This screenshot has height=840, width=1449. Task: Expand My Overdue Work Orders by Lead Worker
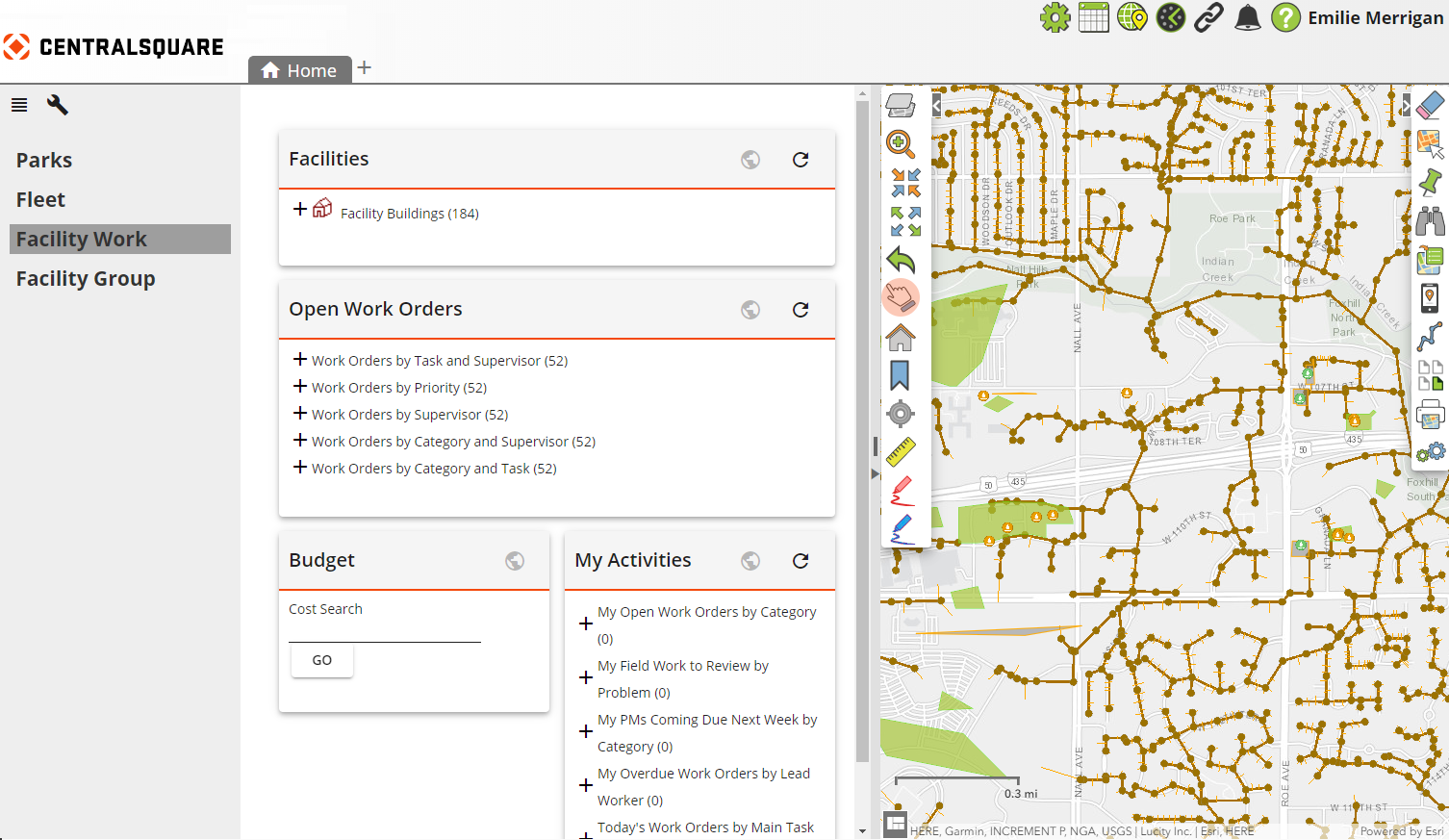(x=586, y=785)
